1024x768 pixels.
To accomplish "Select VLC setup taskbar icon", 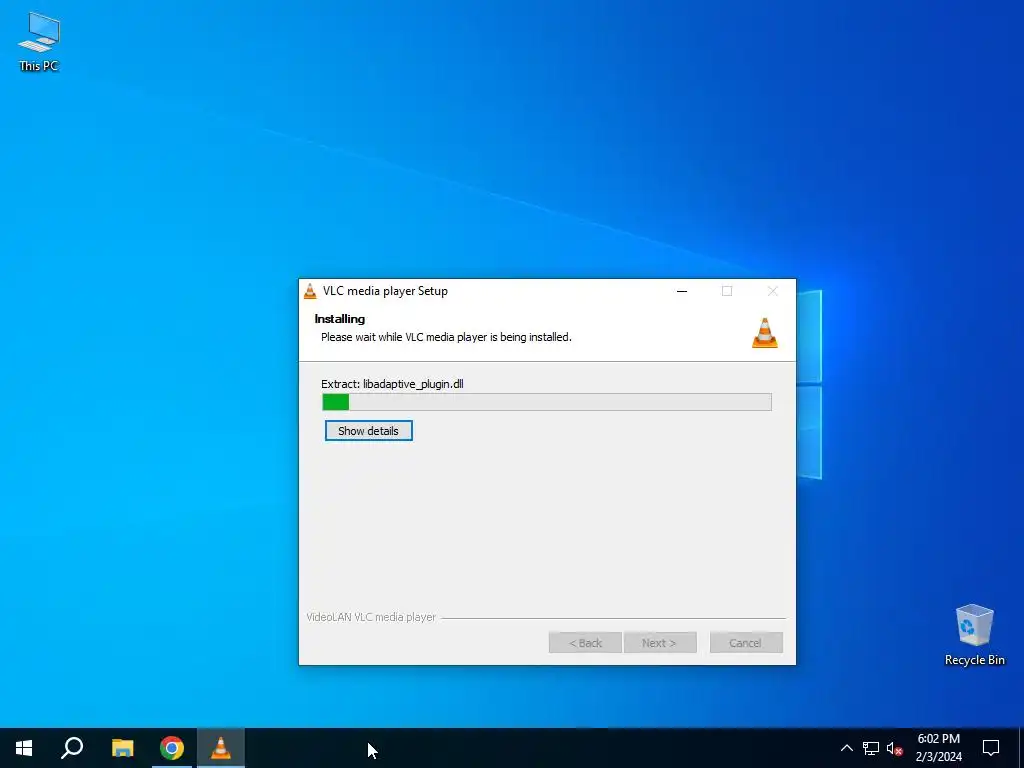I will coord(221,748).
